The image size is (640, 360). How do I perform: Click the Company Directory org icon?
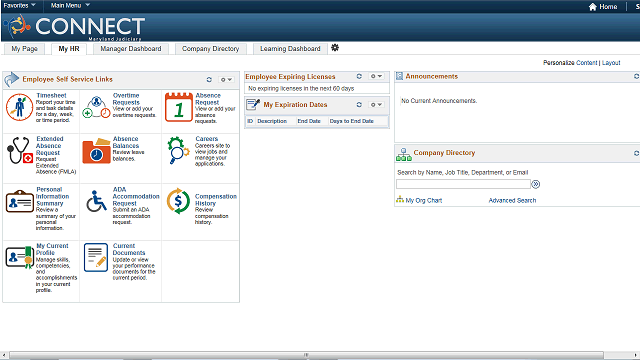pos(404,154)
